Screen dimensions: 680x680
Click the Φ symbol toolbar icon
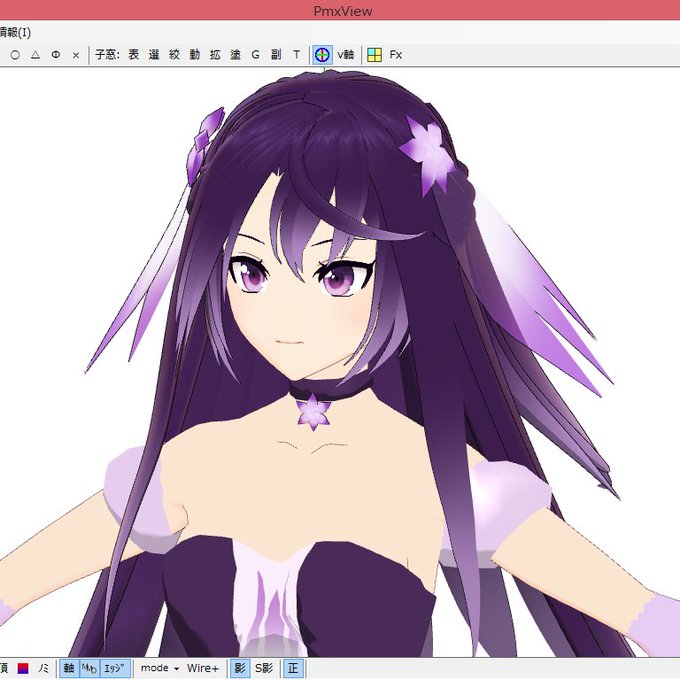[56, 55]
